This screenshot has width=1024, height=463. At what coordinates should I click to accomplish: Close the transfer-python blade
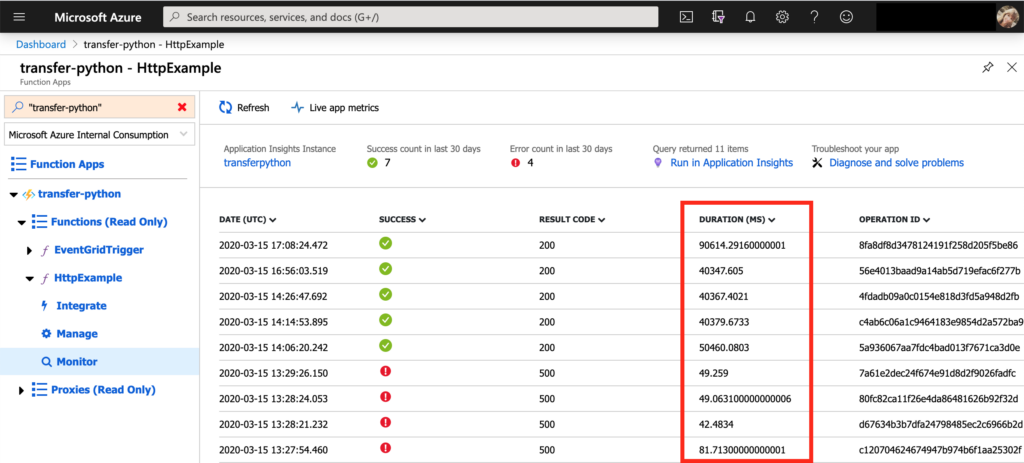coord(1012,67)
